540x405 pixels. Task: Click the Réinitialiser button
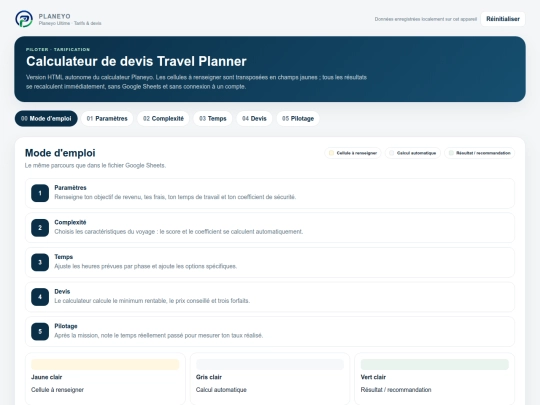(503, 19)
